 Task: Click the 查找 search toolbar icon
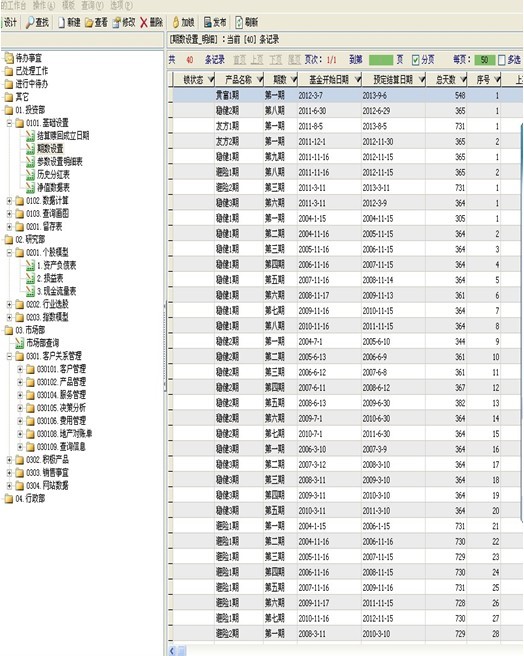coord(30,22)
